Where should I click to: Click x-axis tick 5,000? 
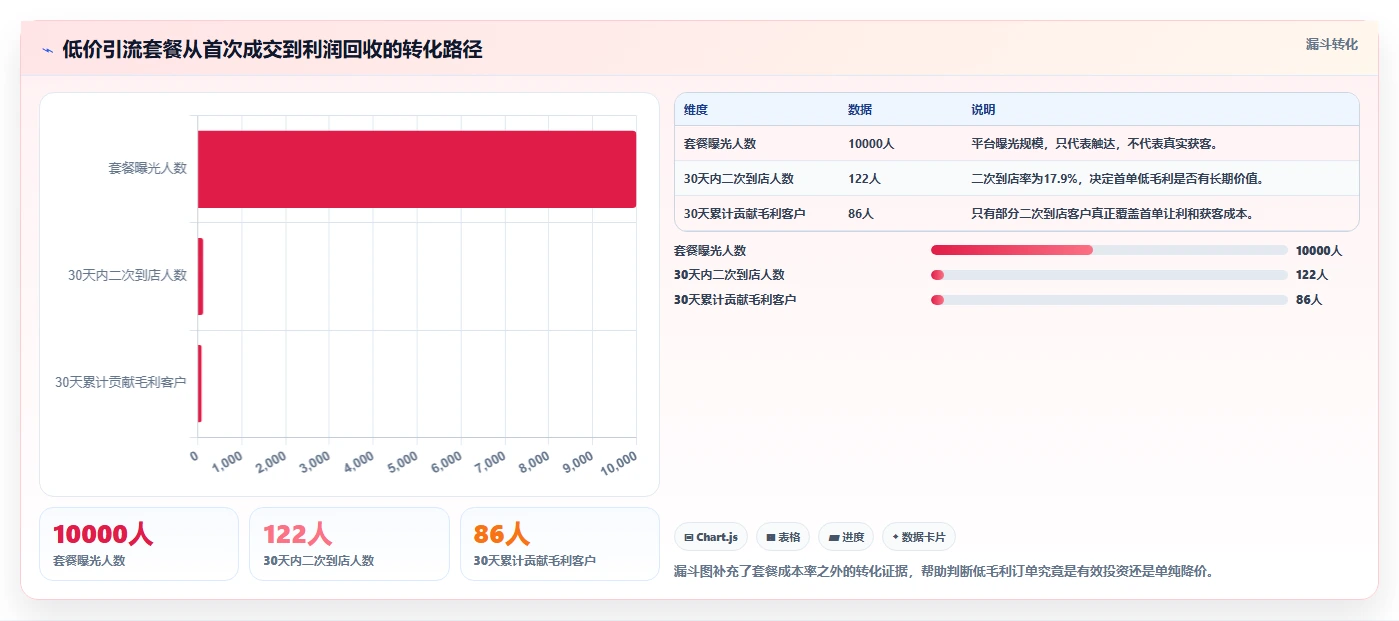click(x=402, y=461)
